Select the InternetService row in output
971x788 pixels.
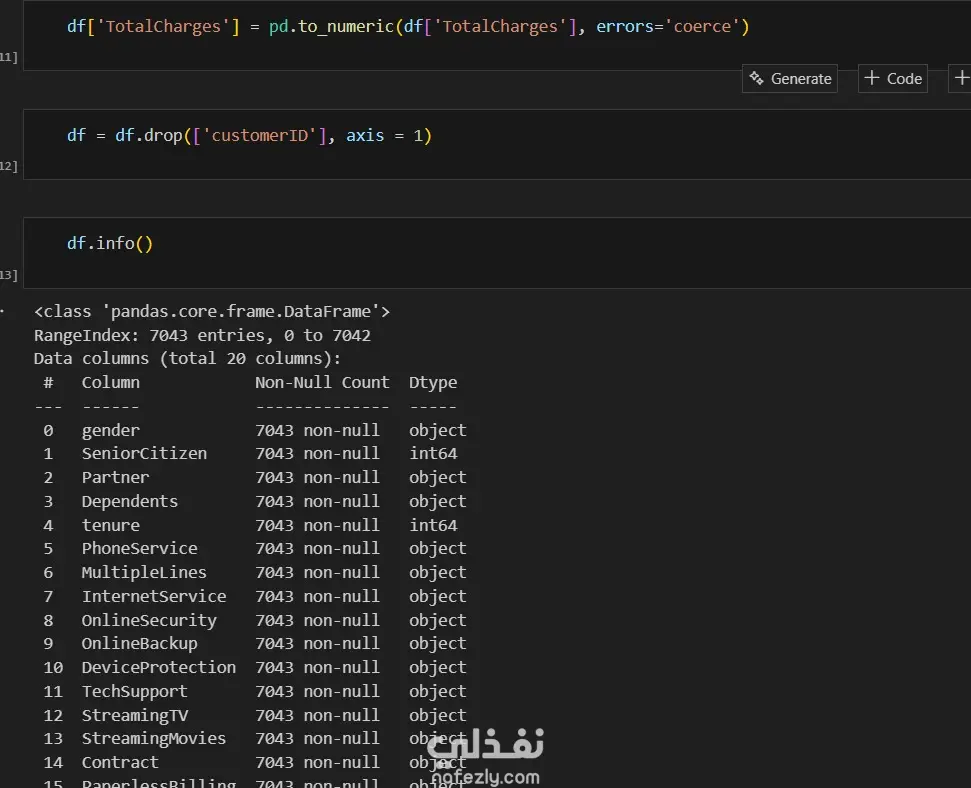[153, 597]
